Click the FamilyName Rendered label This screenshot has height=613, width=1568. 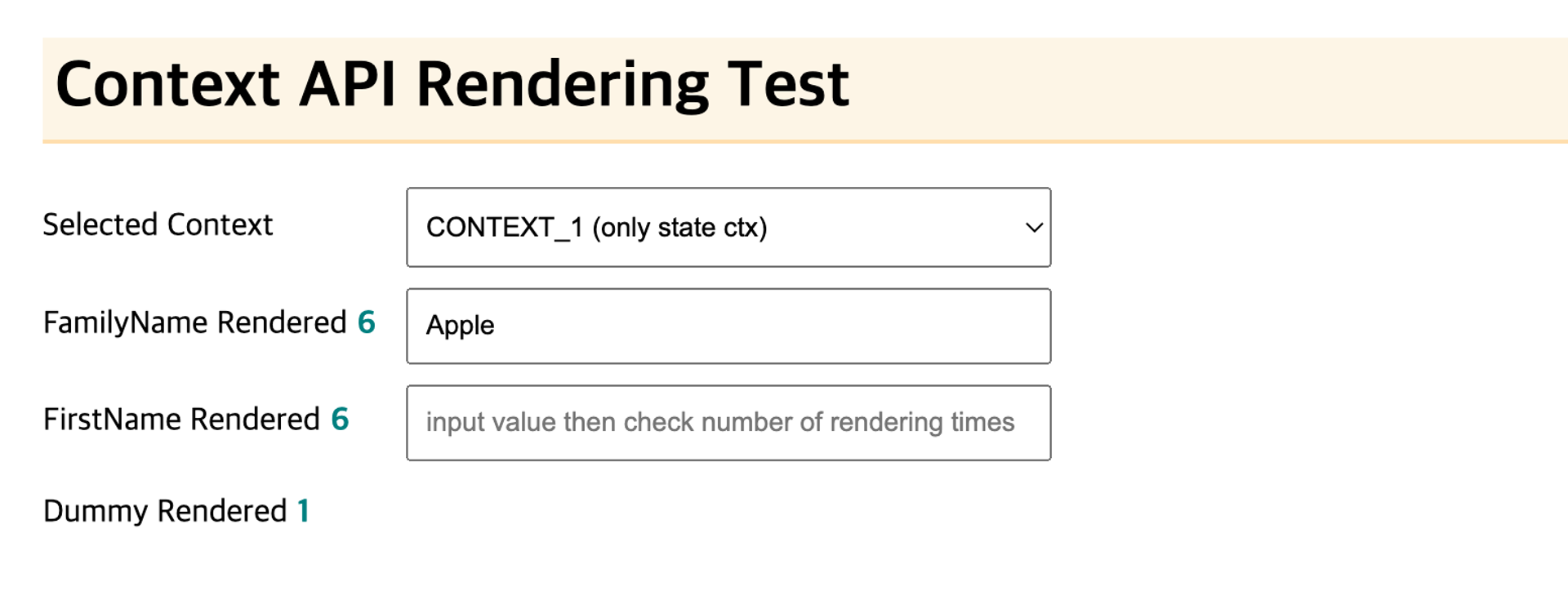[195, 322]
